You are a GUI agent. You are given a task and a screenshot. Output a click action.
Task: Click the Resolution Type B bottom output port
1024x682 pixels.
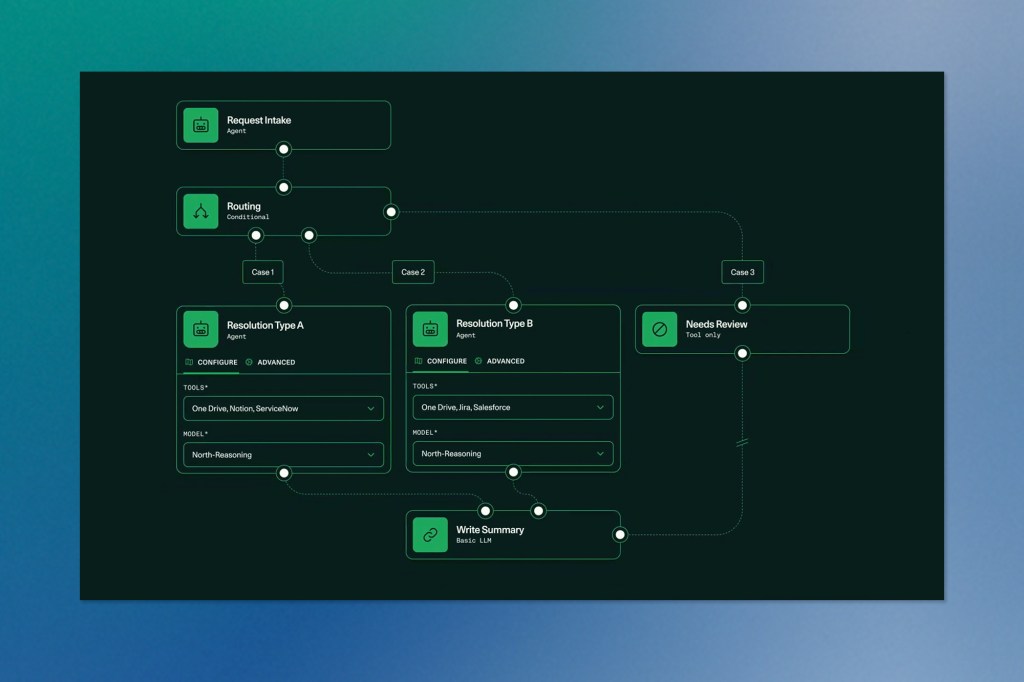[x=513, y=472]
